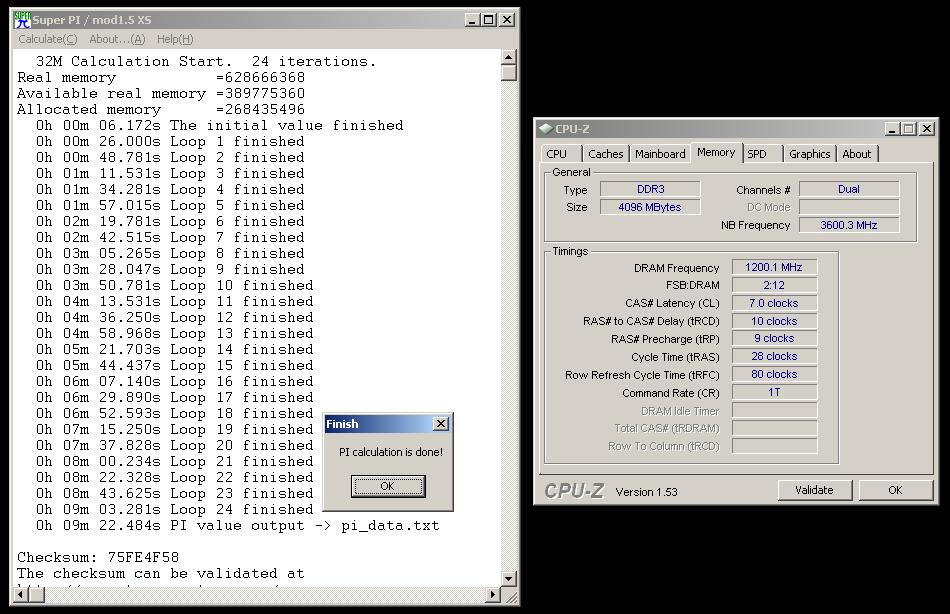This screenshot has width=950, height=614.
Task: Click the 'Loop 12 finished' line
Action: 174,318
